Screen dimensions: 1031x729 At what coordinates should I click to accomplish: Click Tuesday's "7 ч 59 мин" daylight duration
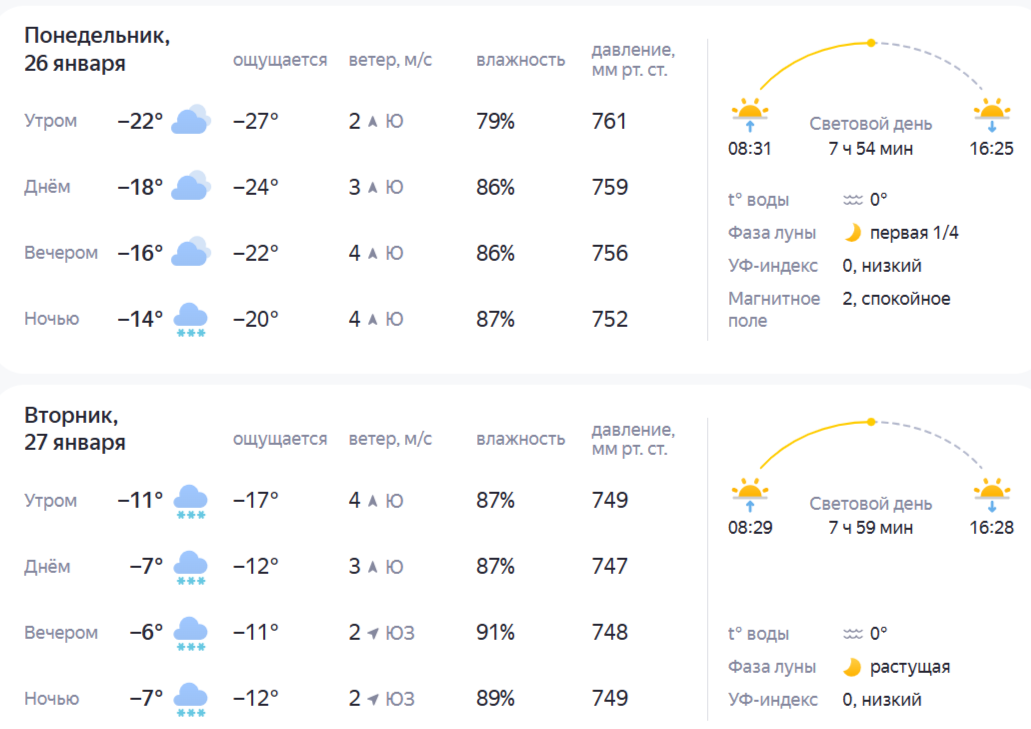870,528
